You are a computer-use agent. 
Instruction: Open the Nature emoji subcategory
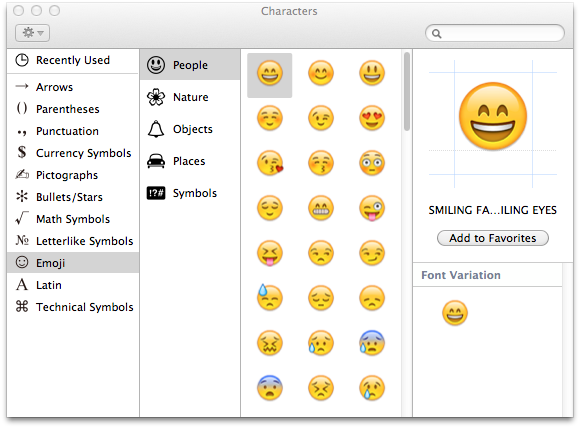point(190,97)
